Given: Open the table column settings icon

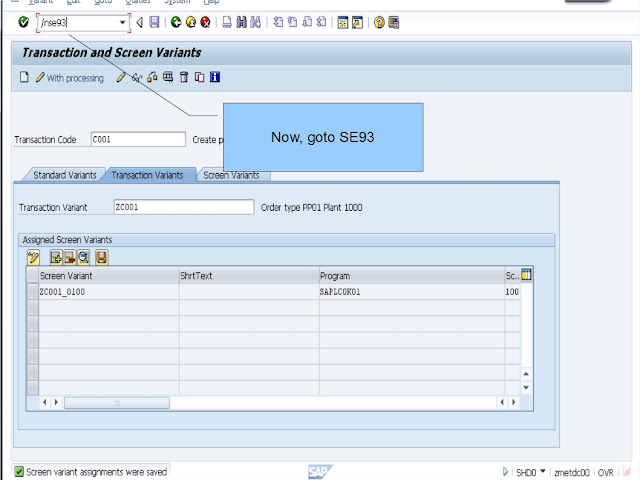Looking at the screenshot, I should pos(527,275).
